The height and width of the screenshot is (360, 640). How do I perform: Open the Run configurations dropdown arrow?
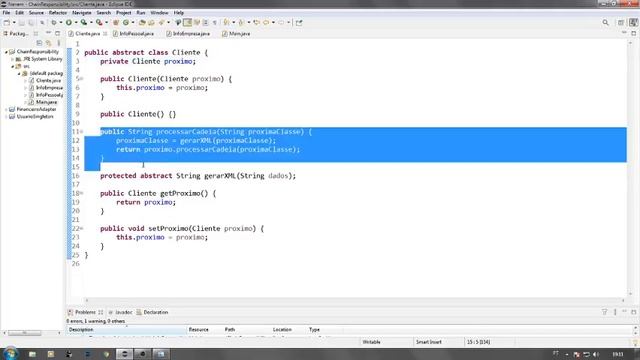click(x=76, y=22)
